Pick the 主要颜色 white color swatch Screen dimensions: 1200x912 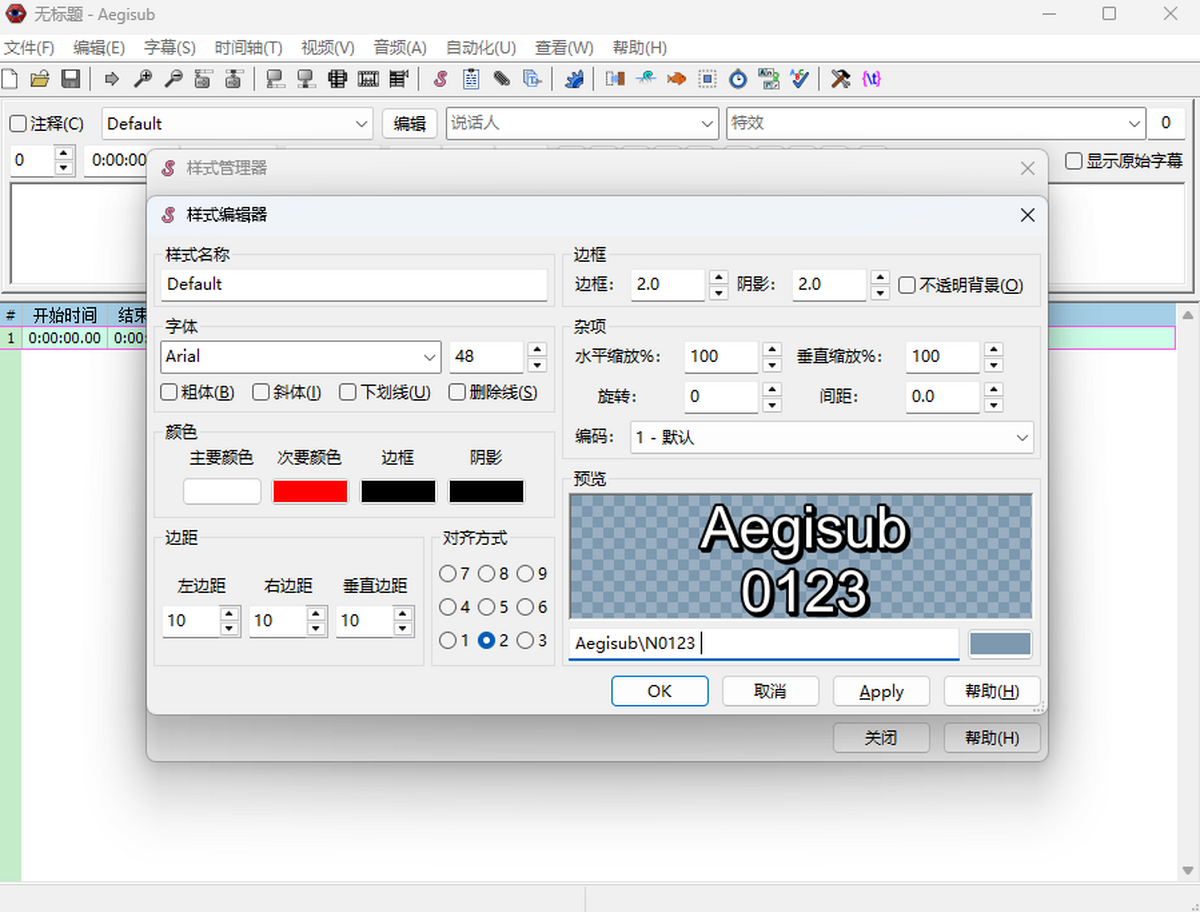coord(222,491)
